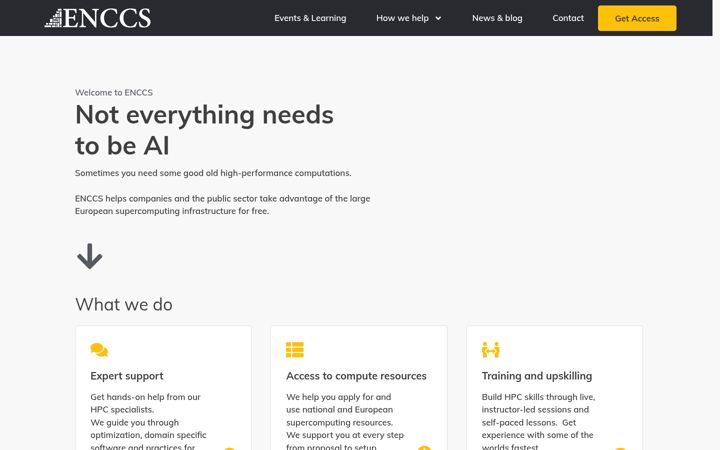Go to News & blog page
This screenshot has width=720, height=450.
click(497, 18)
